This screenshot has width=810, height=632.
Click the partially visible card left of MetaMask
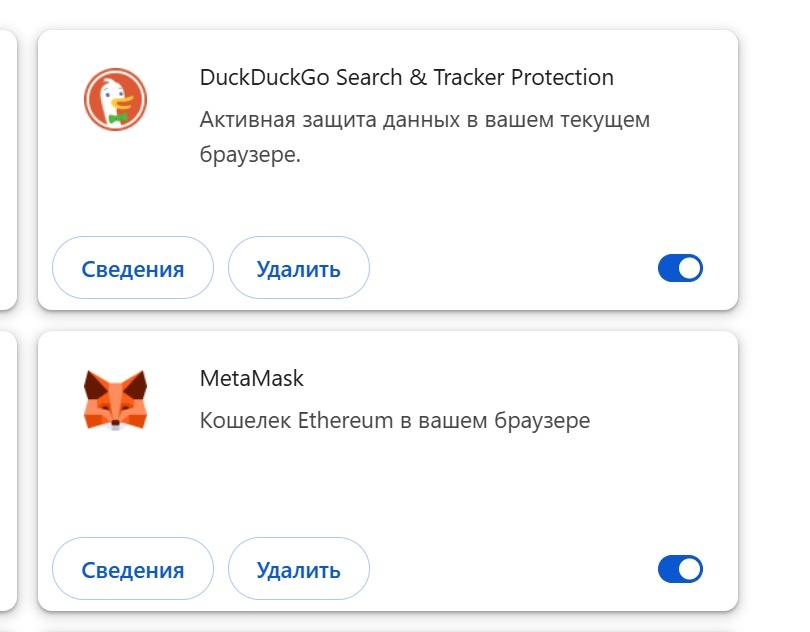click(7, 470)
